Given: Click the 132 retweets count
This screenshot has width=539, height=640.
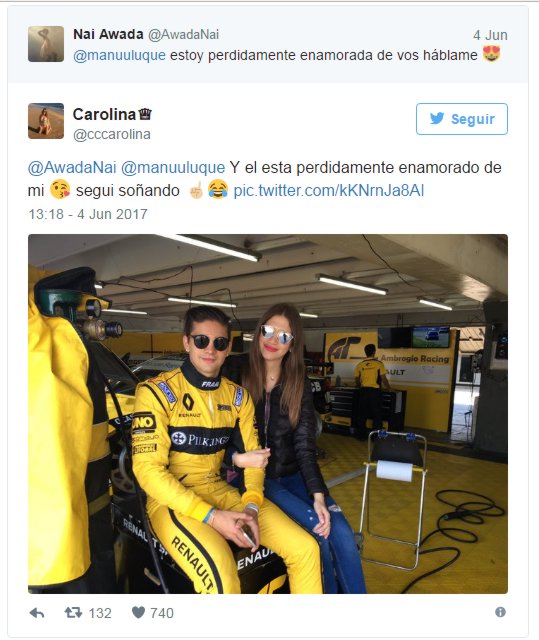Looking at the screenshot, I should [x=100, y=613].
